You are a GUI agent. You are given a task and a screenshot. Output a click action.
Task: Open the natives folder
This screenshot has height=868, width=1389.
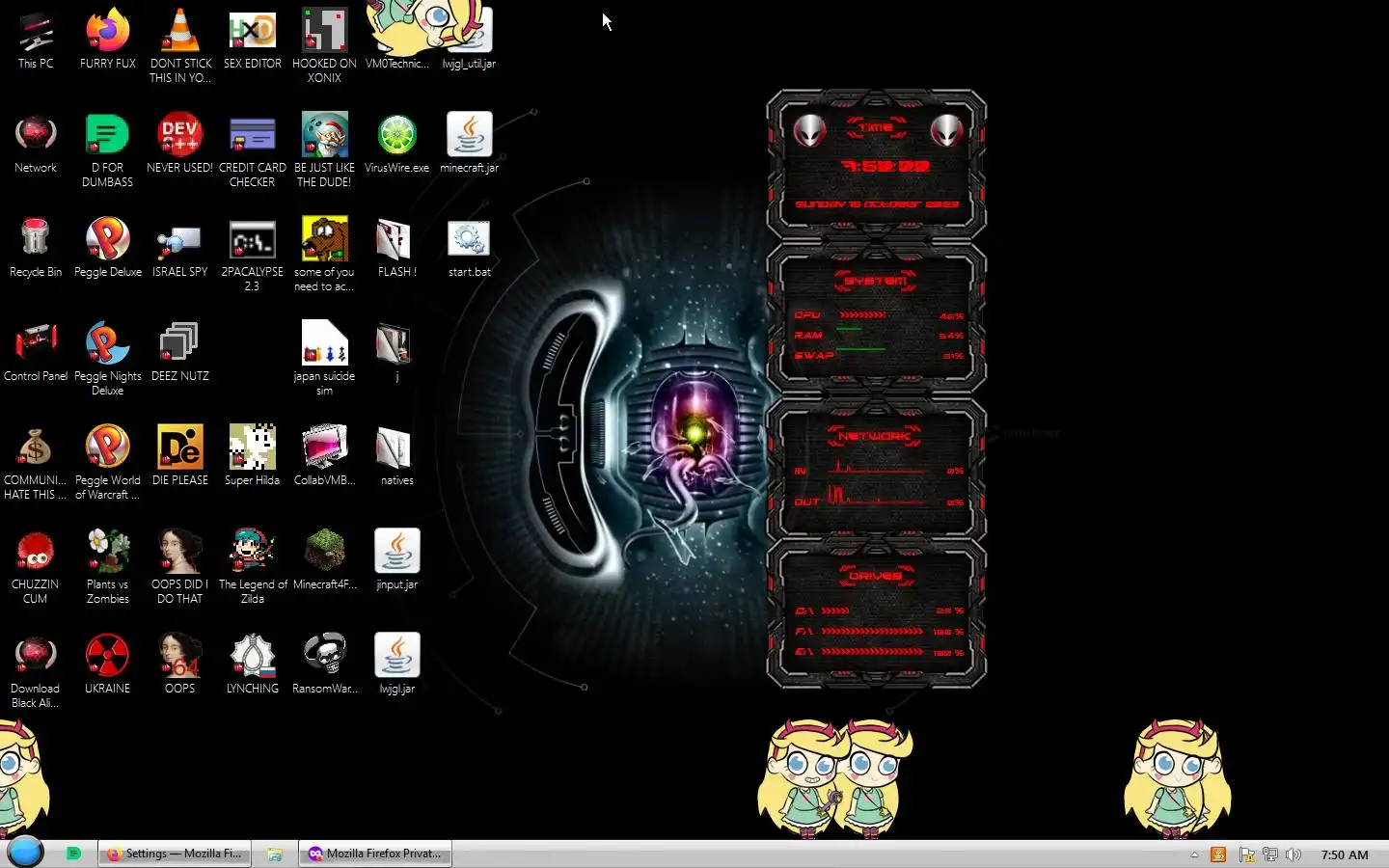click(396, 455)
